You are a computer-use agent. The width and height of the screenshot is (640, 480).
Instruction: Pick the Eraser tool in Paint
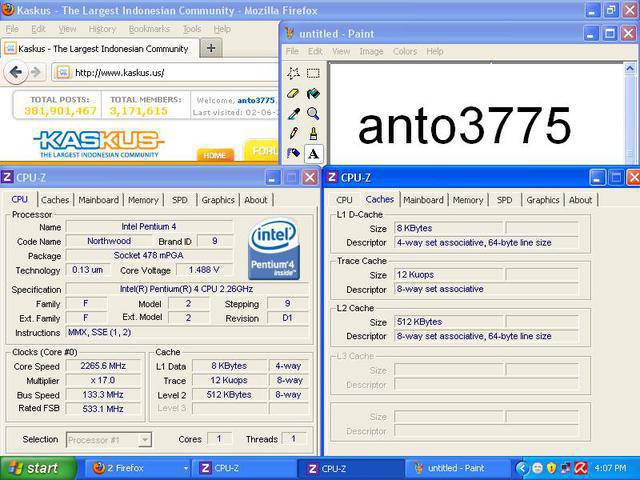[293, 93]
